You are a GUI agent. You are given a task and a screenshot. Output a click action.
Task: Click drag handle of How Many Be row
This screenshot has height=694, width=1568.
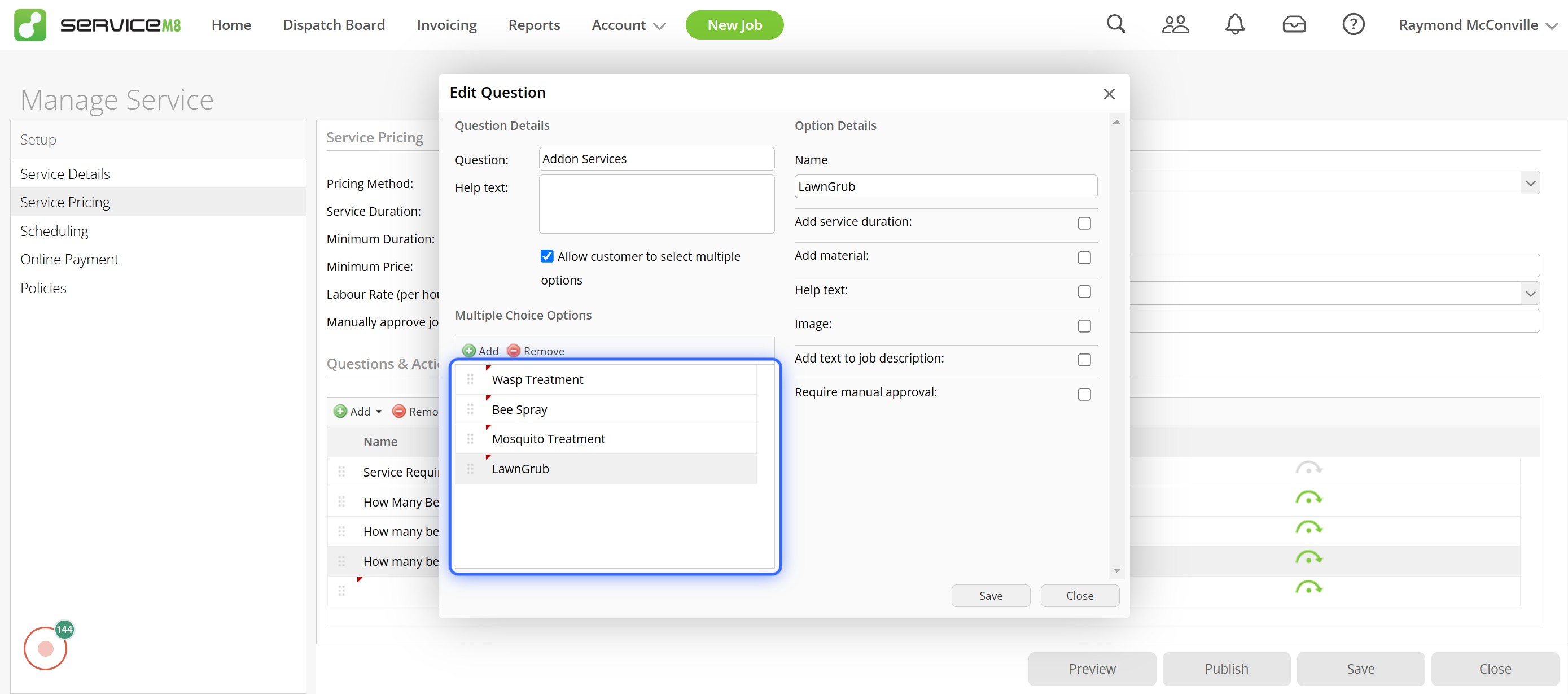(x=341, y=501)
